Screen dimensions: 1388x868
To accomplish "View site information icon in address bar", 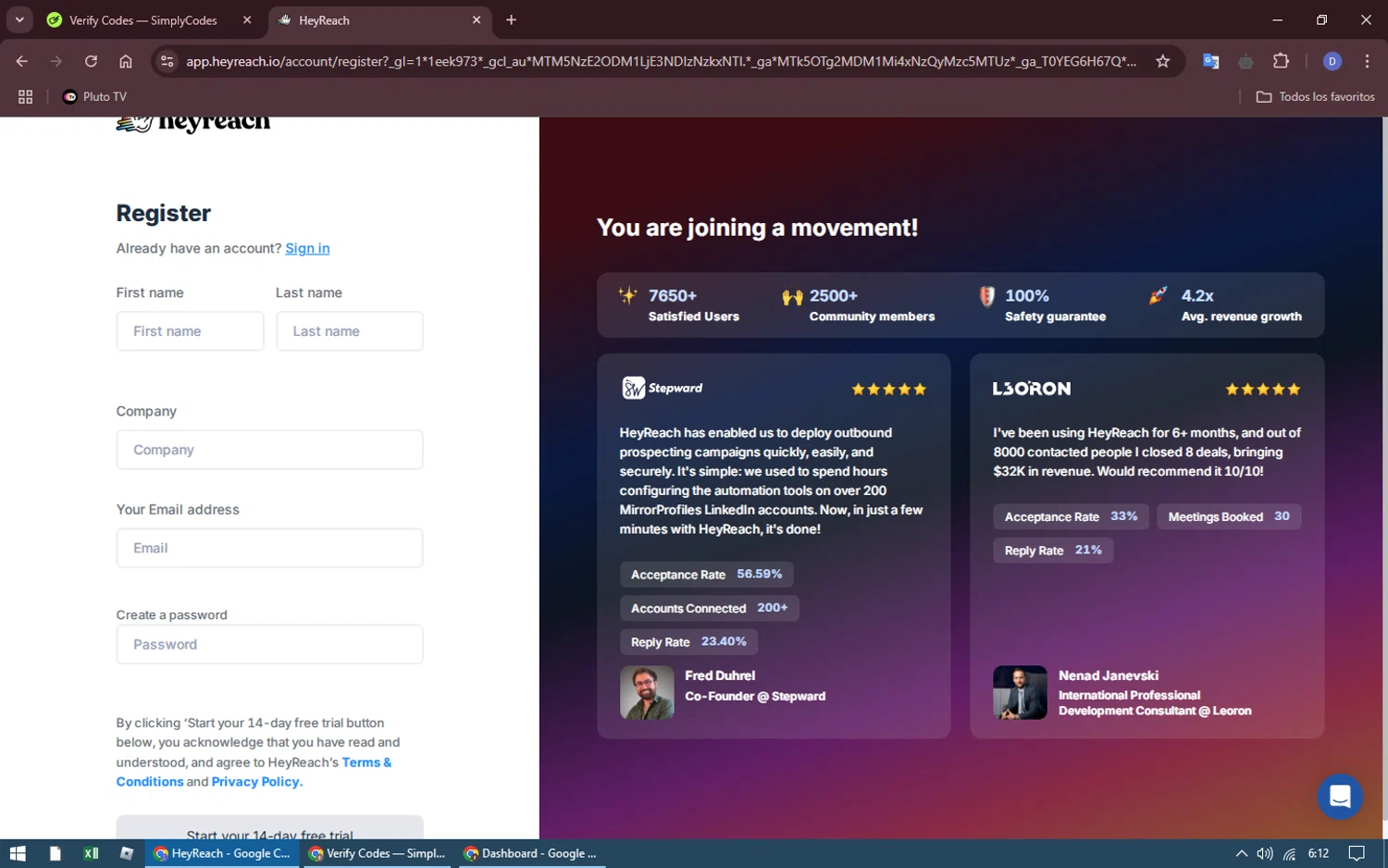I will [x=167, y=61].
